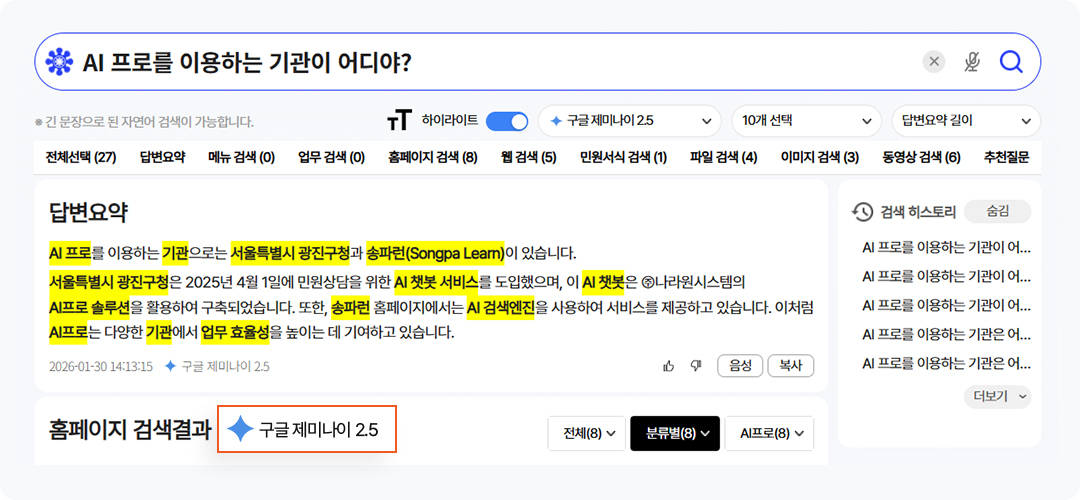
Task: Clear the search query with X icon
Action: [x=934, y=62]
